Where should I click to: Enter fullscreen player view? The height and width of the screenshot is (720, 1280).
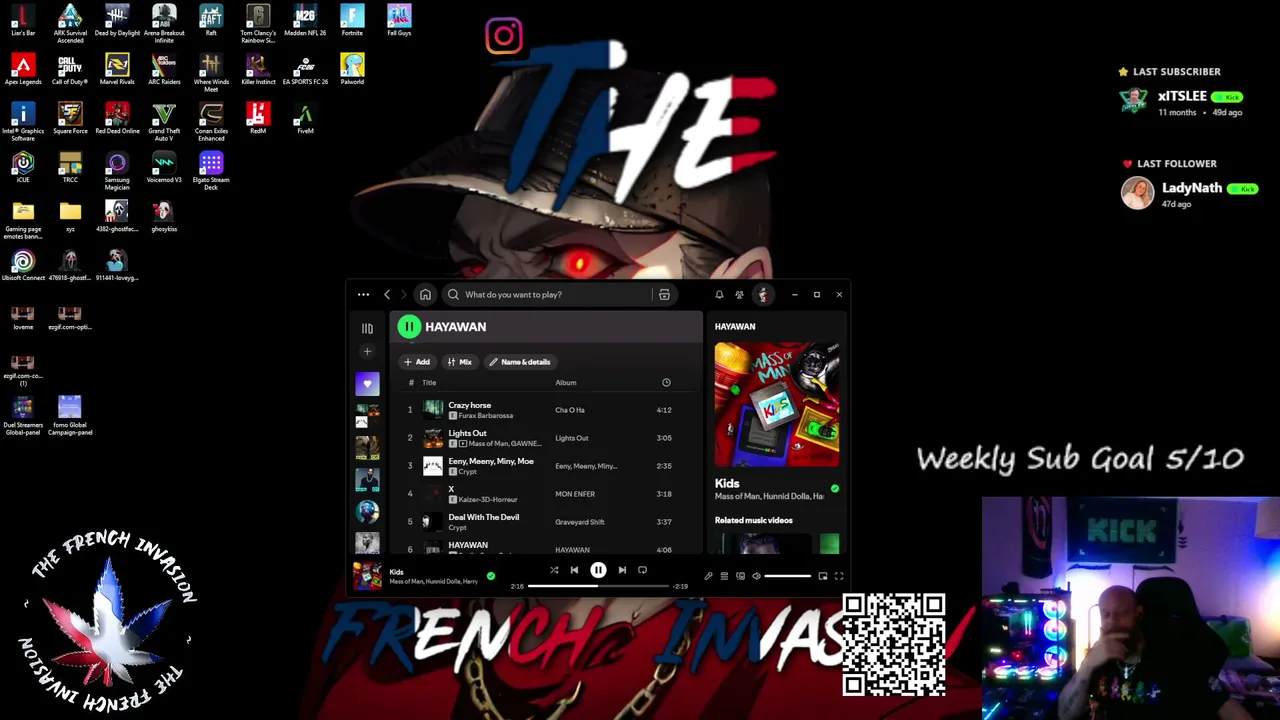click(839, 576)
